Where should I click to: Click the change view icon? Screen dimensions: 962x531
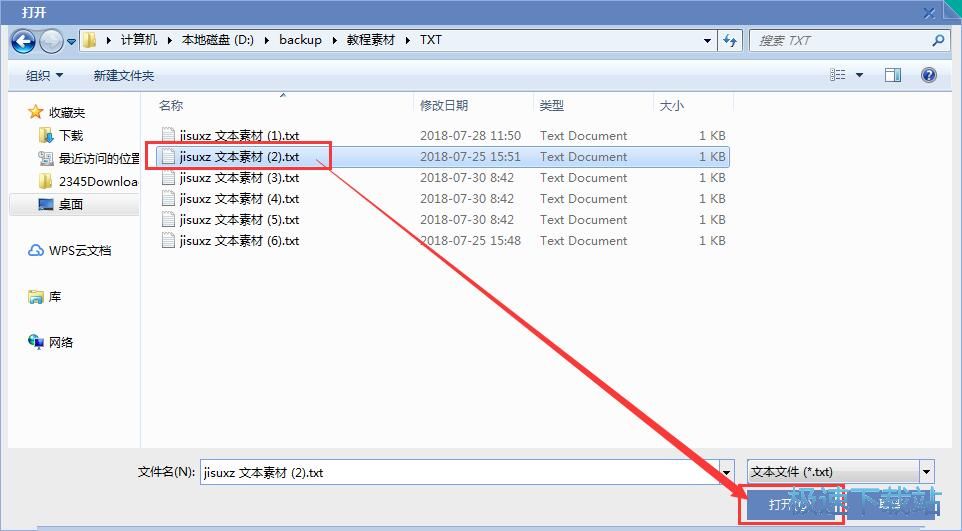[x=837, y=75]
